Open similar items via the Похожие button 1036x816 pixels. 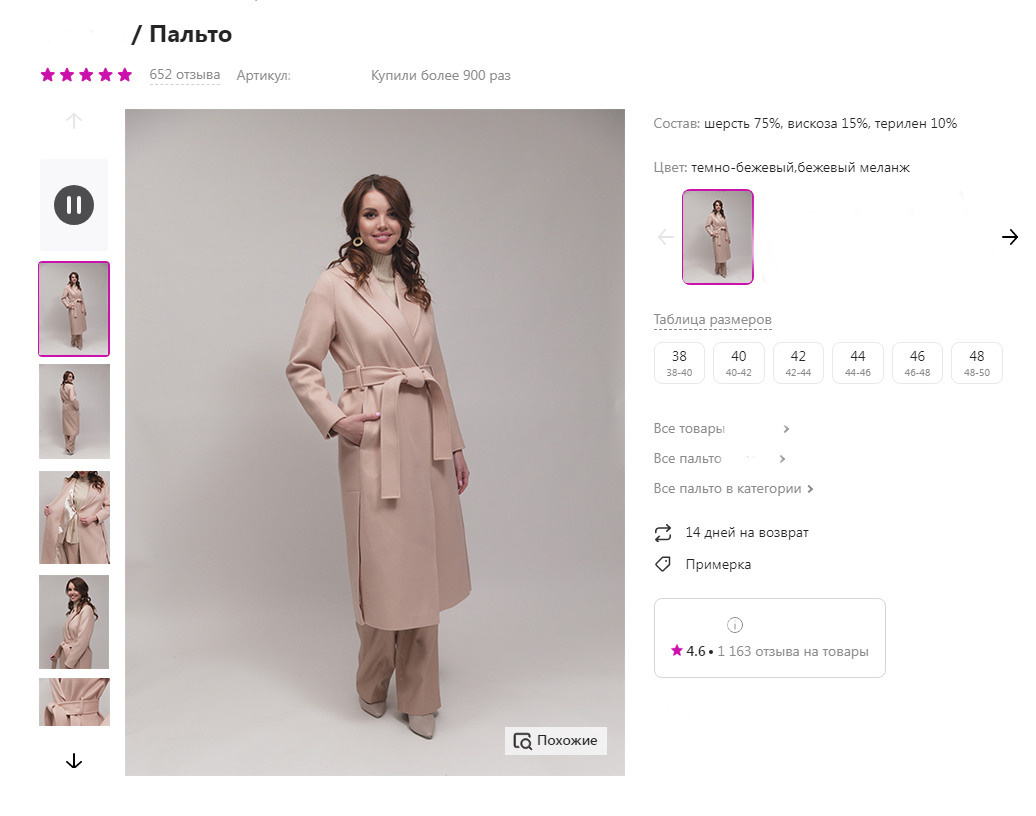pos(556,740)
